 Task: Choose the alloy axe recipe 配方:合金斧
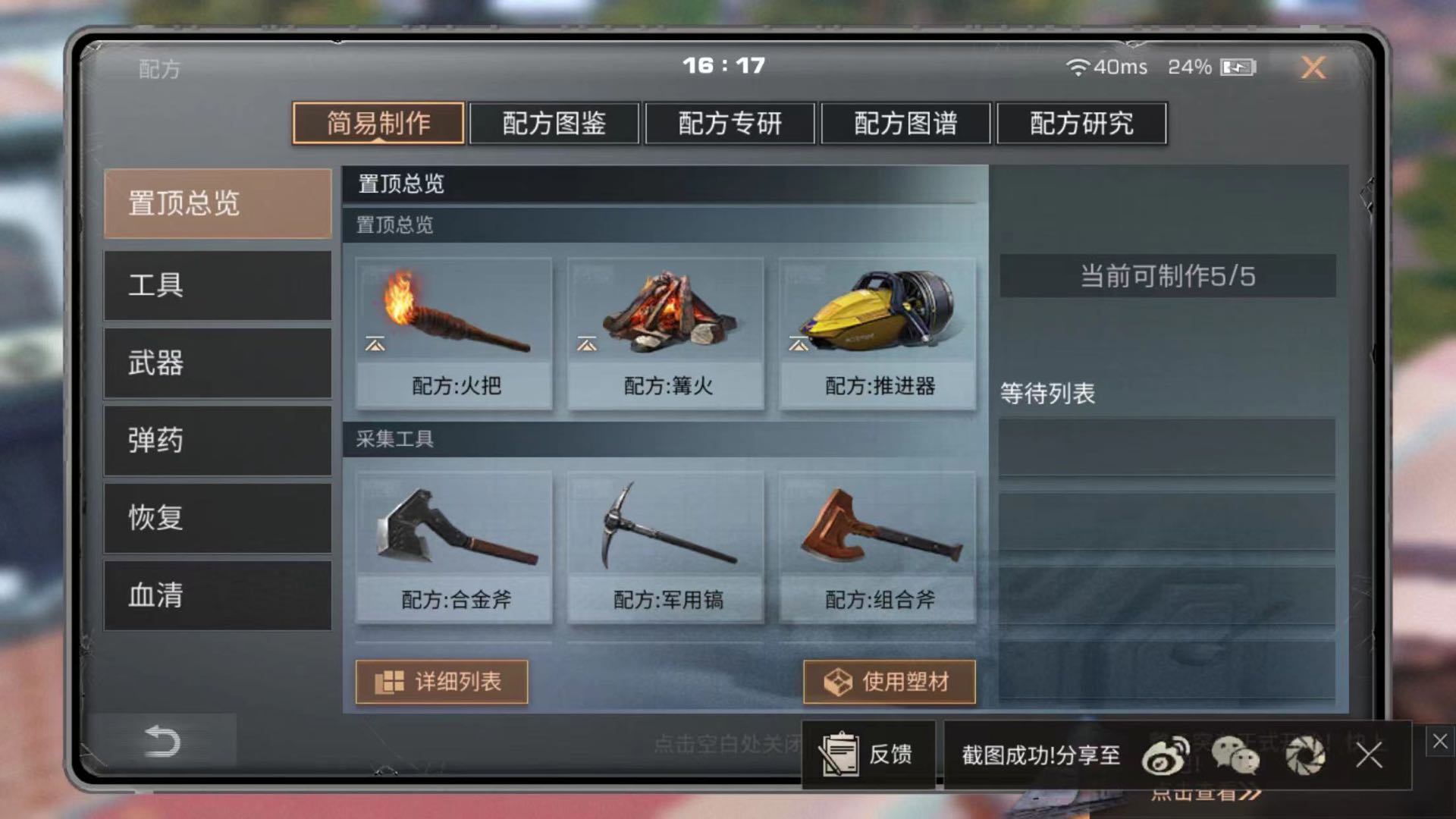453,548
